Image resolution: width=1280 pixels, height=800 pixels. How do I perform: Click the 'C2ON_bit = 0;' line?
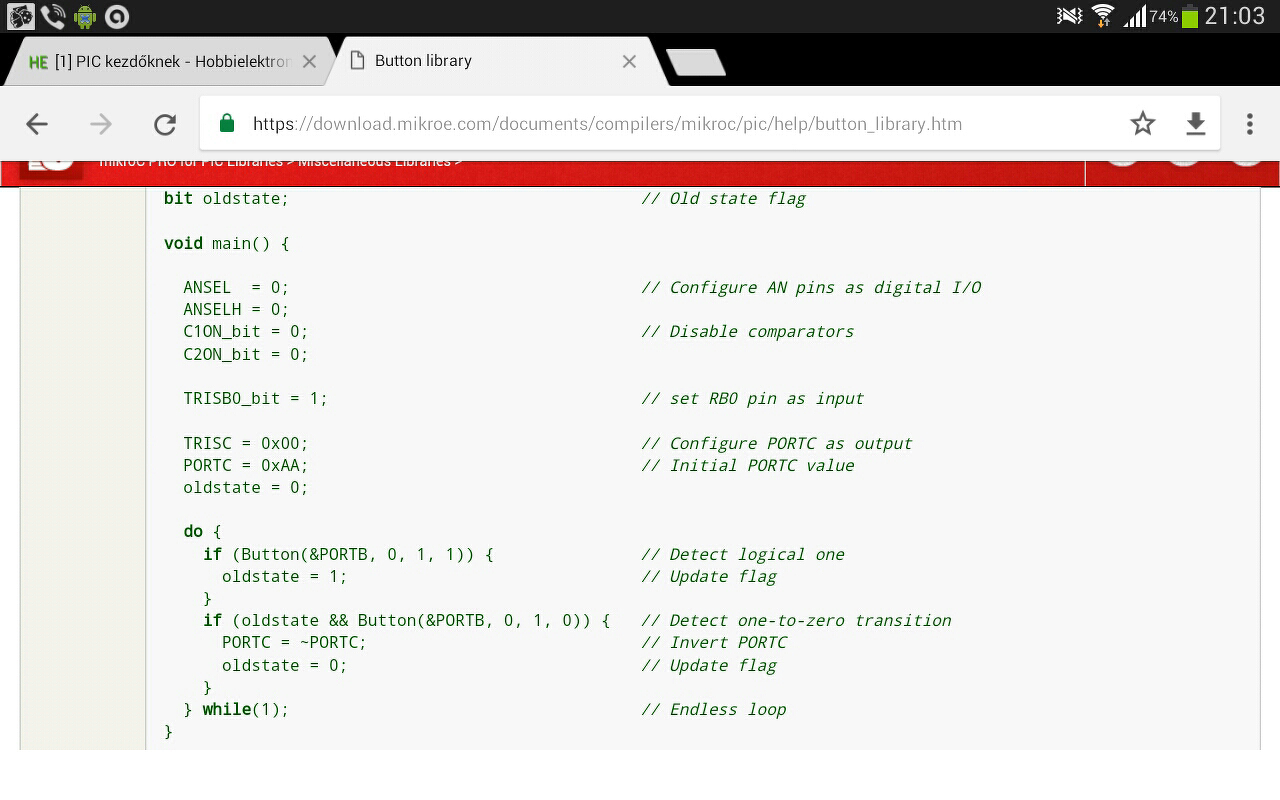246,354
